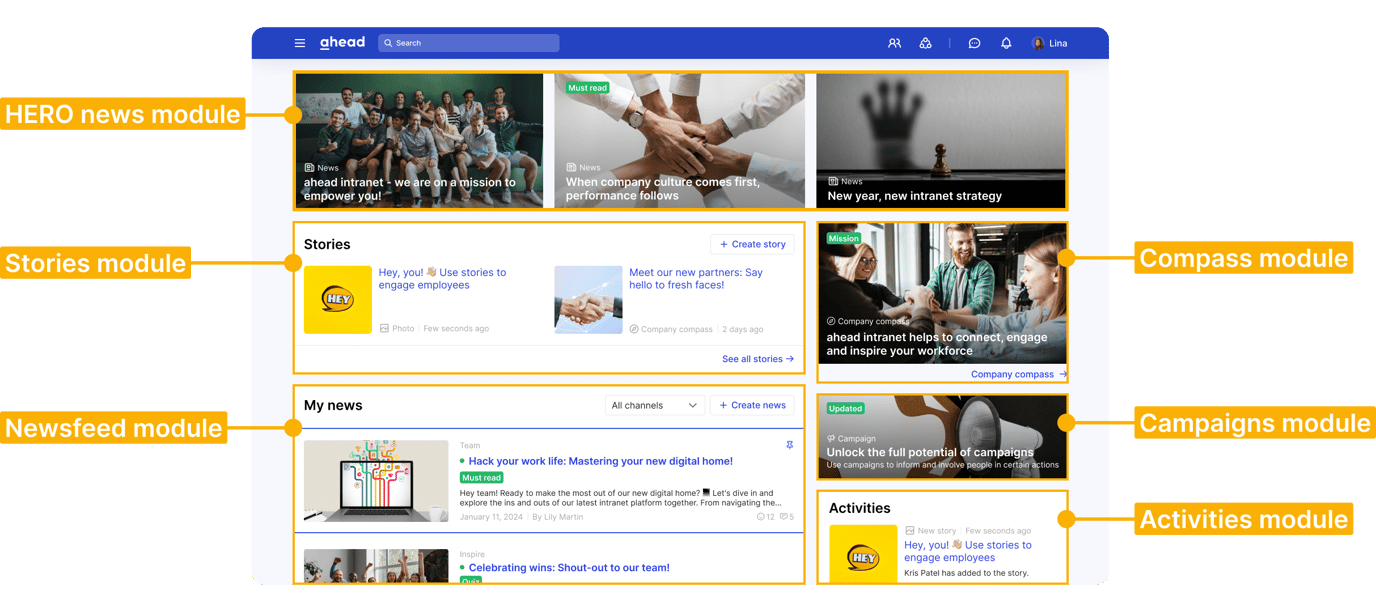The height and width of the screenshot is (612, 1376).
Task: Click the Create news button
Action: [752, 405]
